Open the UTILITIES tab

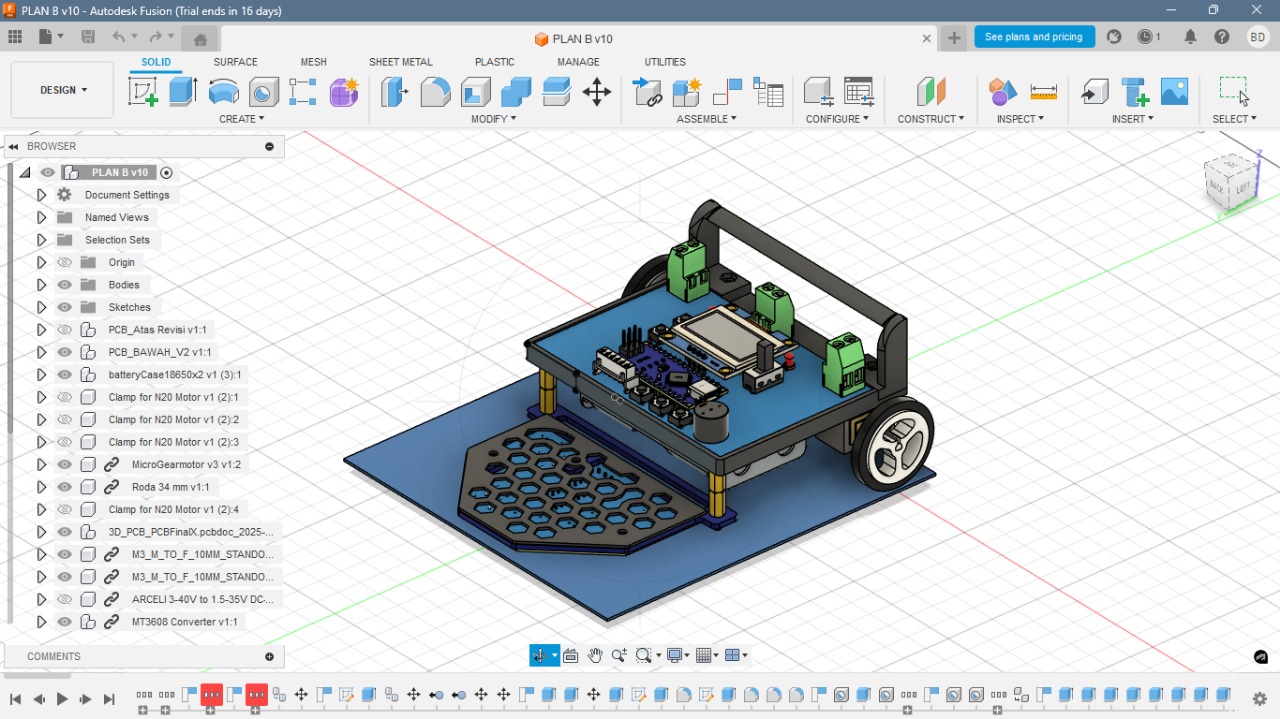[665, 62]
